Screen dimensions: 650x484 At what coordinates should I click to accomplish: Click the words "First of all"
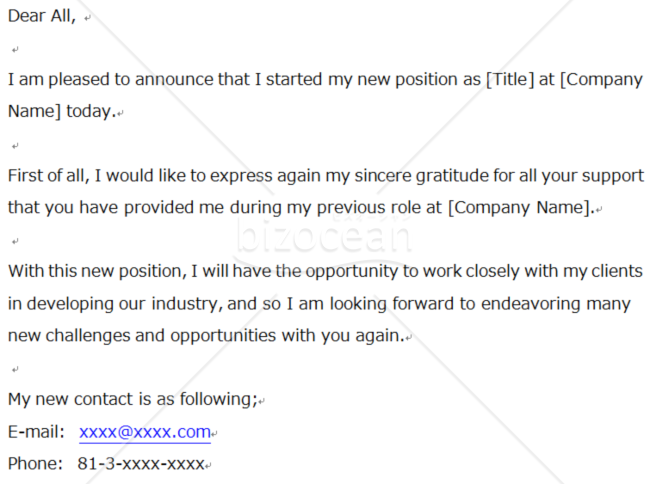click(50, 176)
